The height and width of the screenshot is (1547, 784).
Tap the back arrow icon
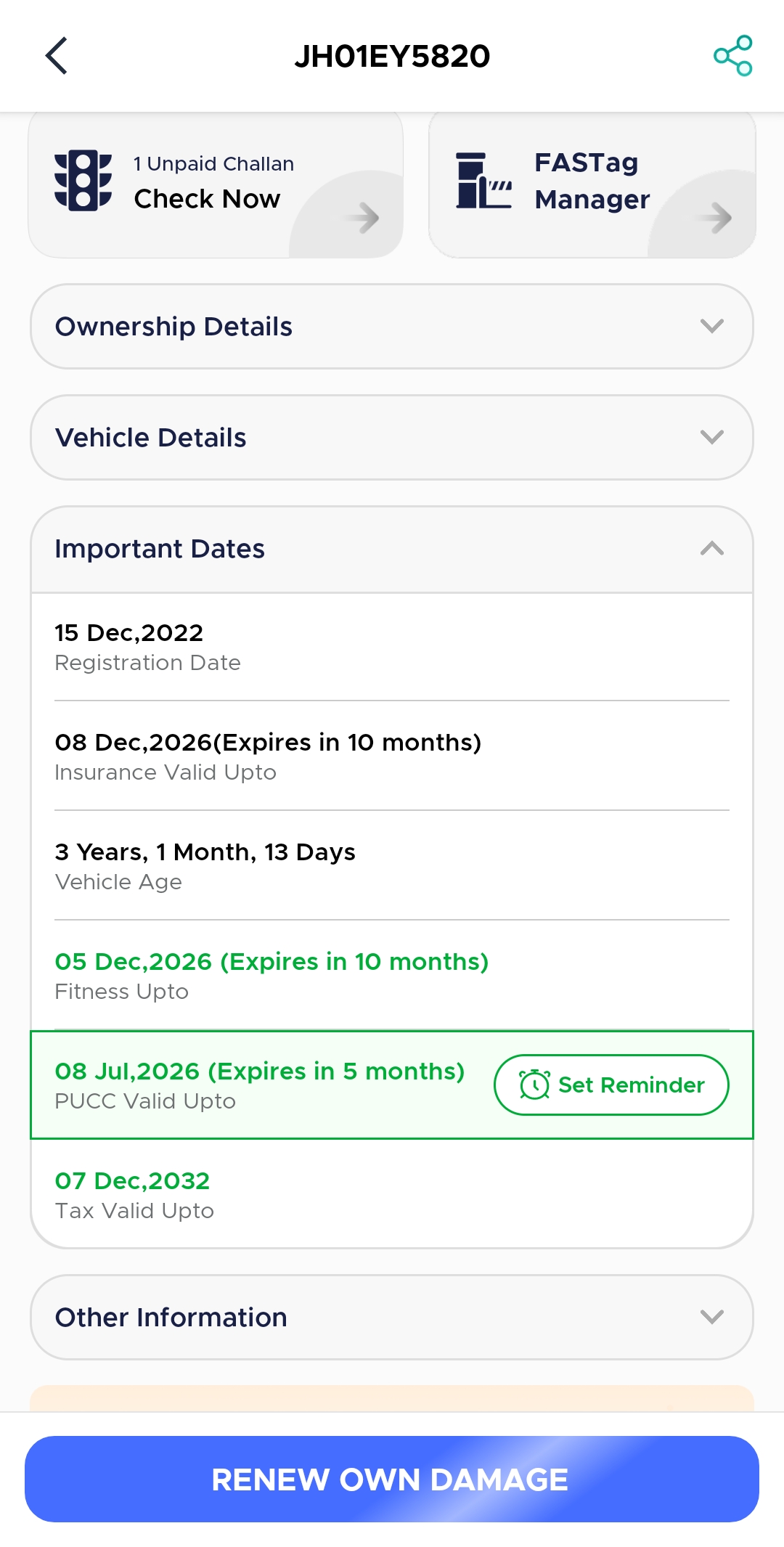point(57,56)
